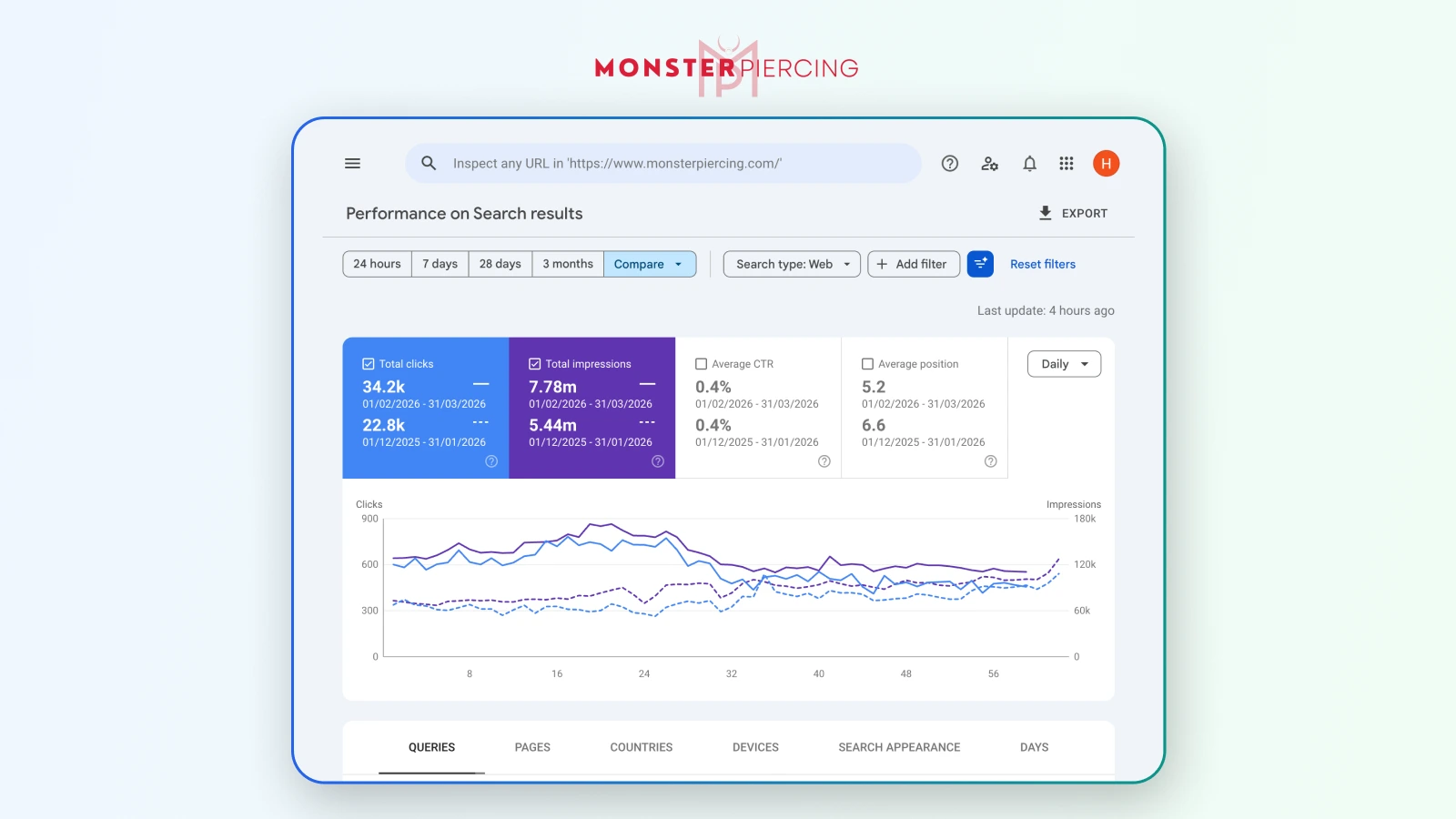Open the blue filter settings icon
1456x819 pixels.
click(x=980, y=264)
